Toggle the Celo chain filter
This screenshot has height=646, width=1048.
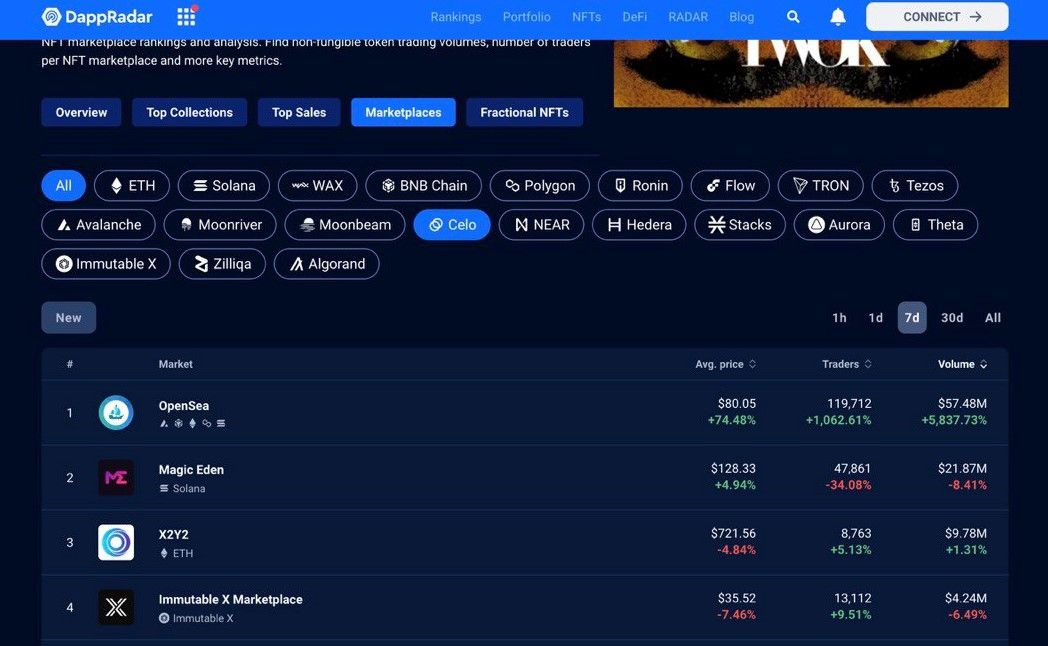point(452,224)
